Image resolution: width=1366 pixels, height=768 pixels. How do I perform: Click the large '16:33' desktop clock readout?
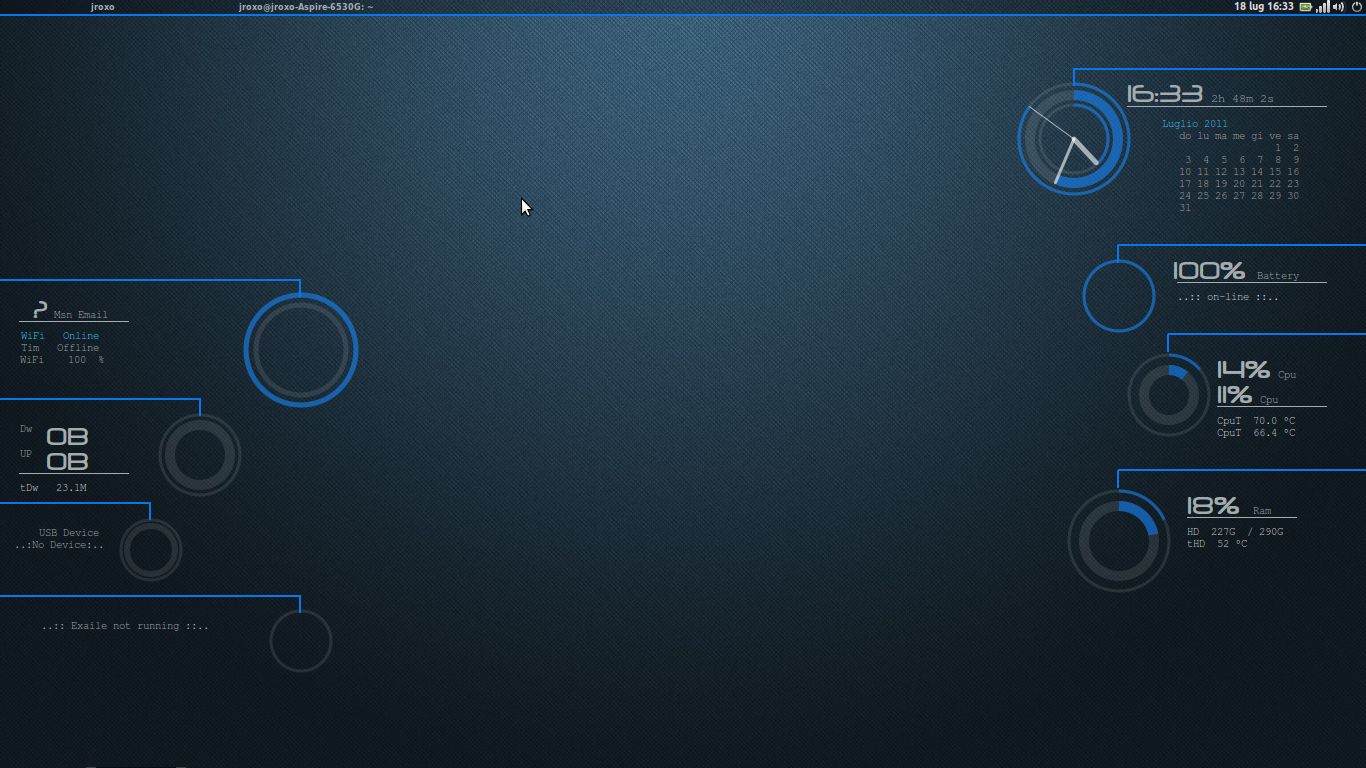(1164, 94)
